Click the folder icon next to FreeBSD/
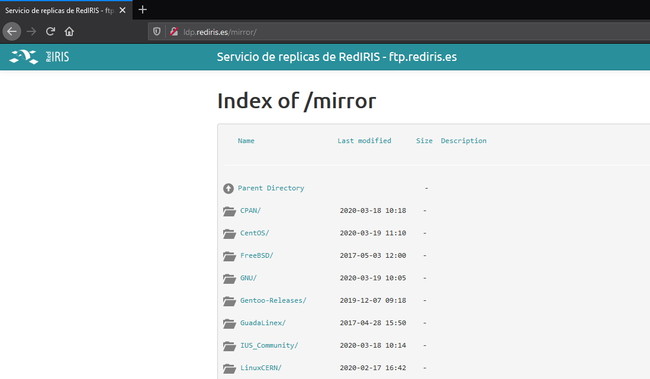The image size is (650, 379). point(229,256)
